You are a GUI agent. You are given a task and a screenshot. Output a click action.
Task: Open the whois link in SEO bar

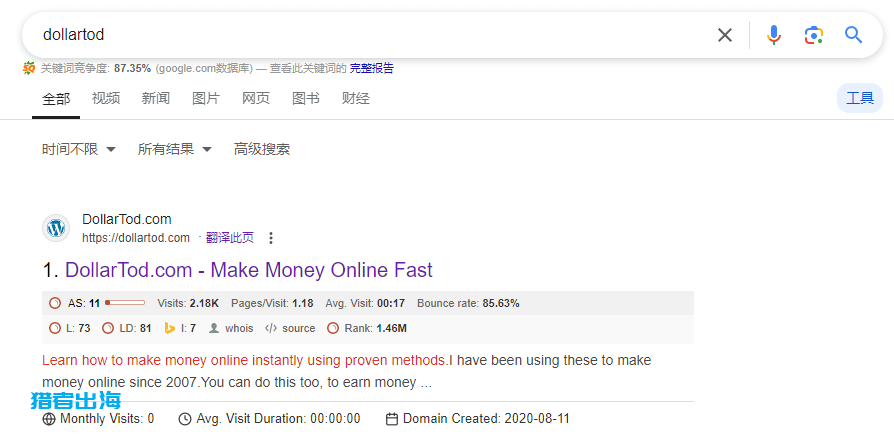coord(239,328)
